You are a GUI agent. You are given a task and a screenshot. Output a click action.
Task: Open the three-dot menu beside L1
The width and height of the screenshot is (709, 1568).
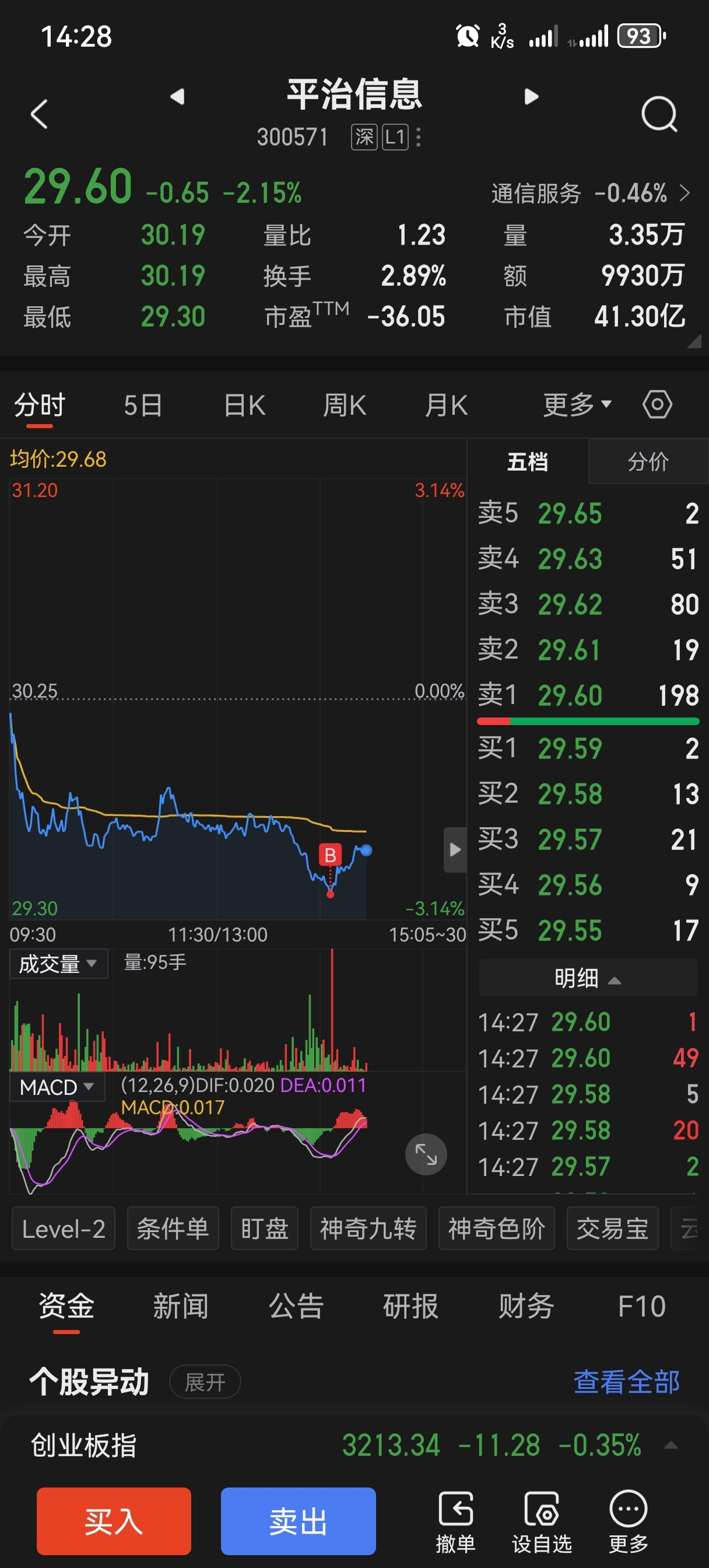418,137
